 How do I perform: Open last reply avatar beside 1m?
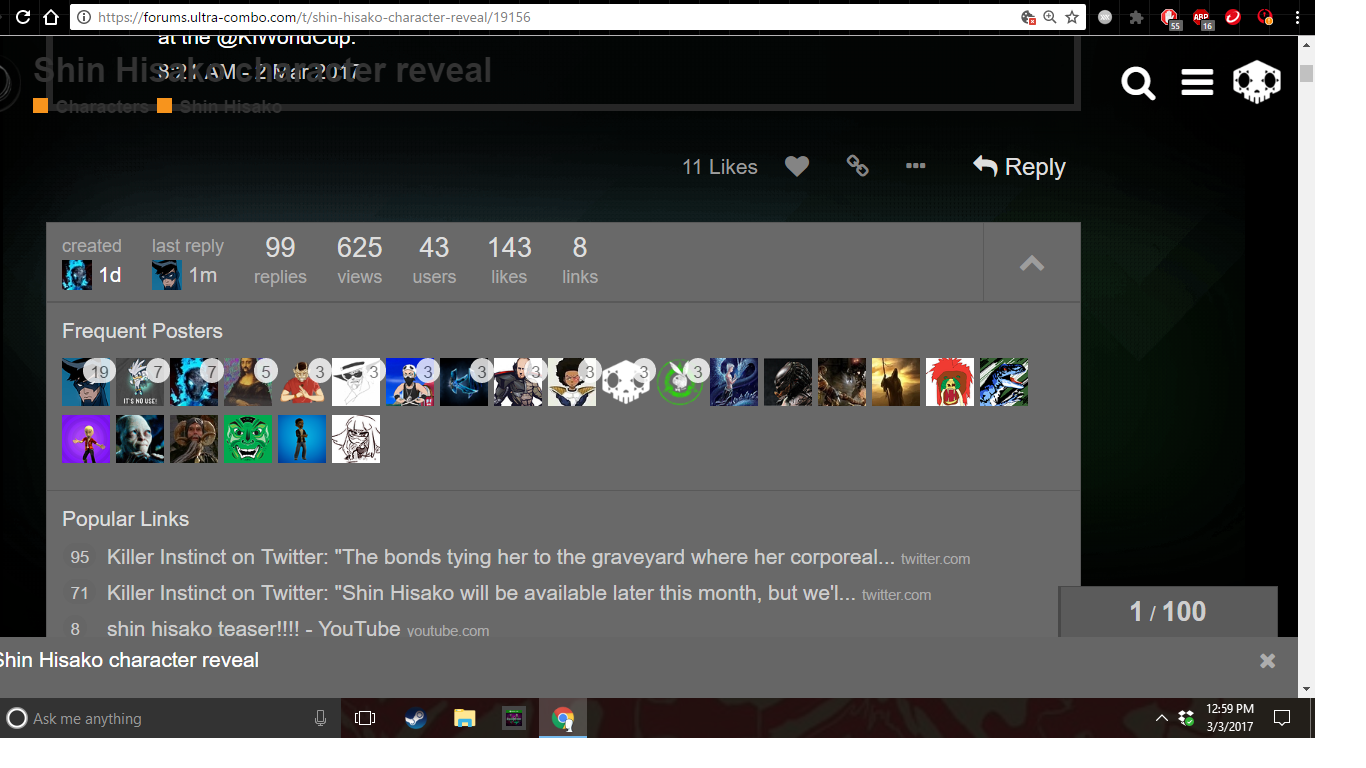[167, 275]
